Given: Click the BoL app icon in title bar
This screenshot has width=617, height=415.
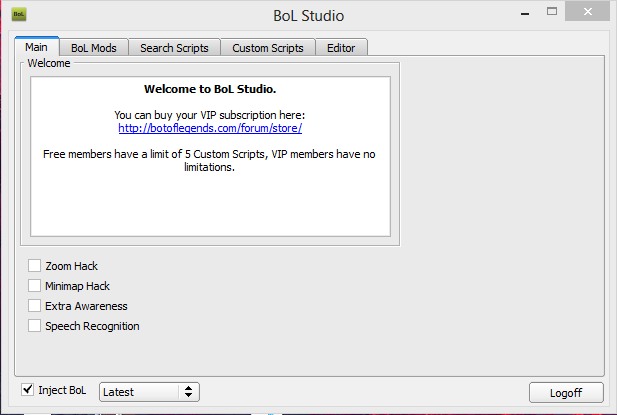Looking at the screenshot, I should [x=19, y=15].
